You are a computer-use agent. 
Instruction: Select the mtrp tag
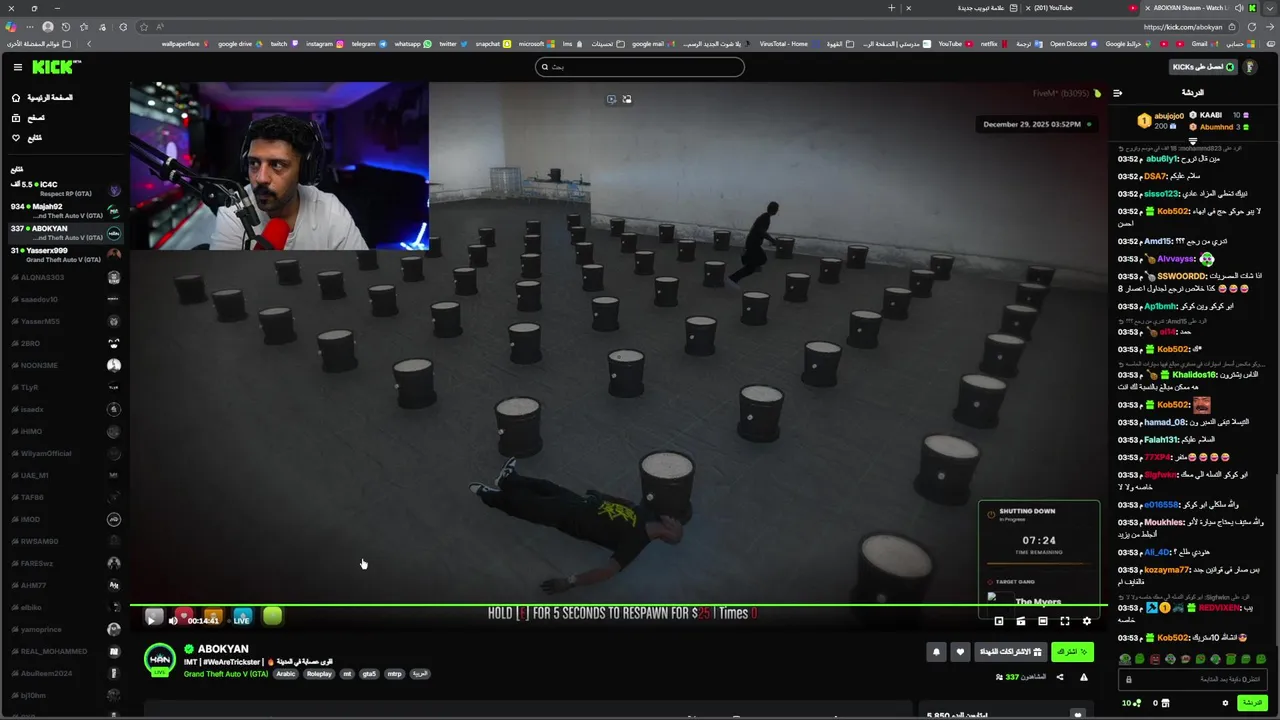tap(394, 674)
